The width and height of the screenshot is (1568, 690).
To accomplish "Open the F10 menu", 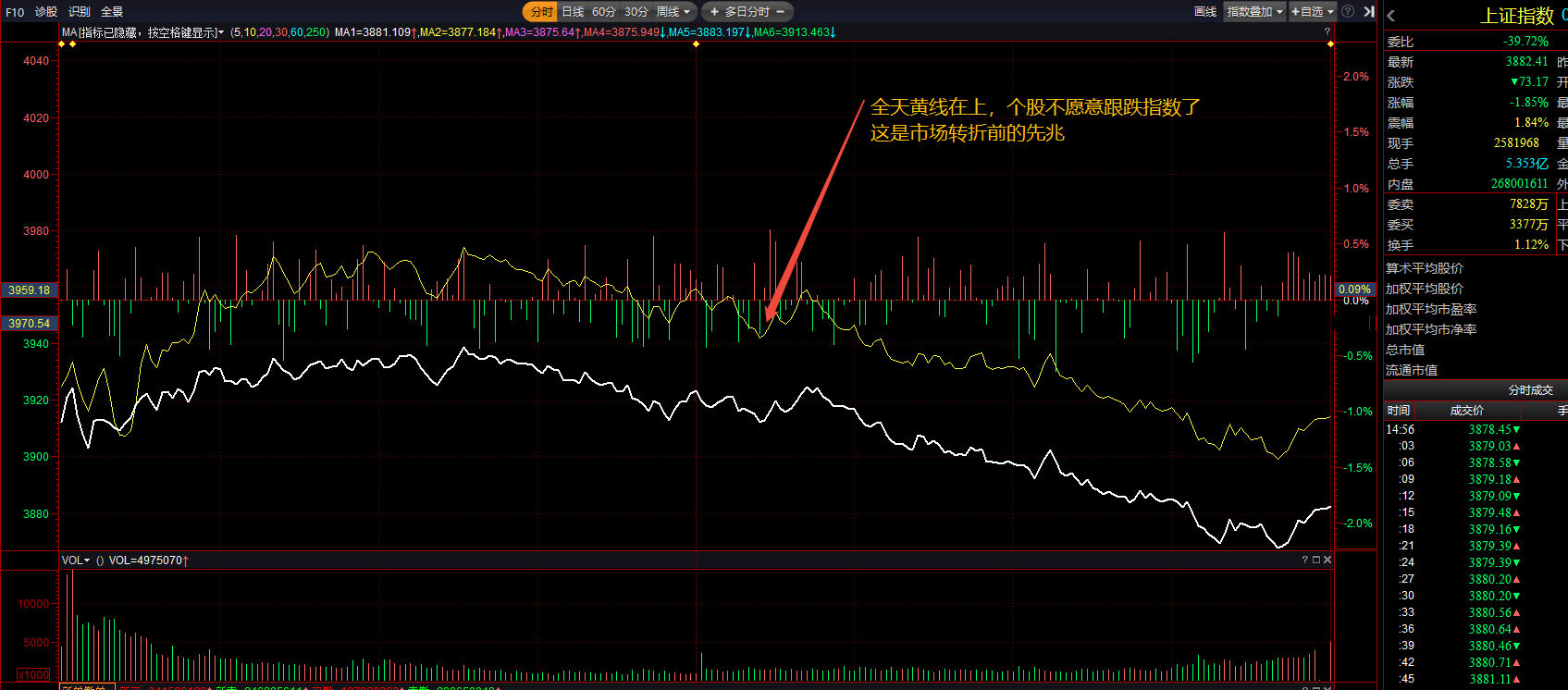I will click(x=15, y=12).
